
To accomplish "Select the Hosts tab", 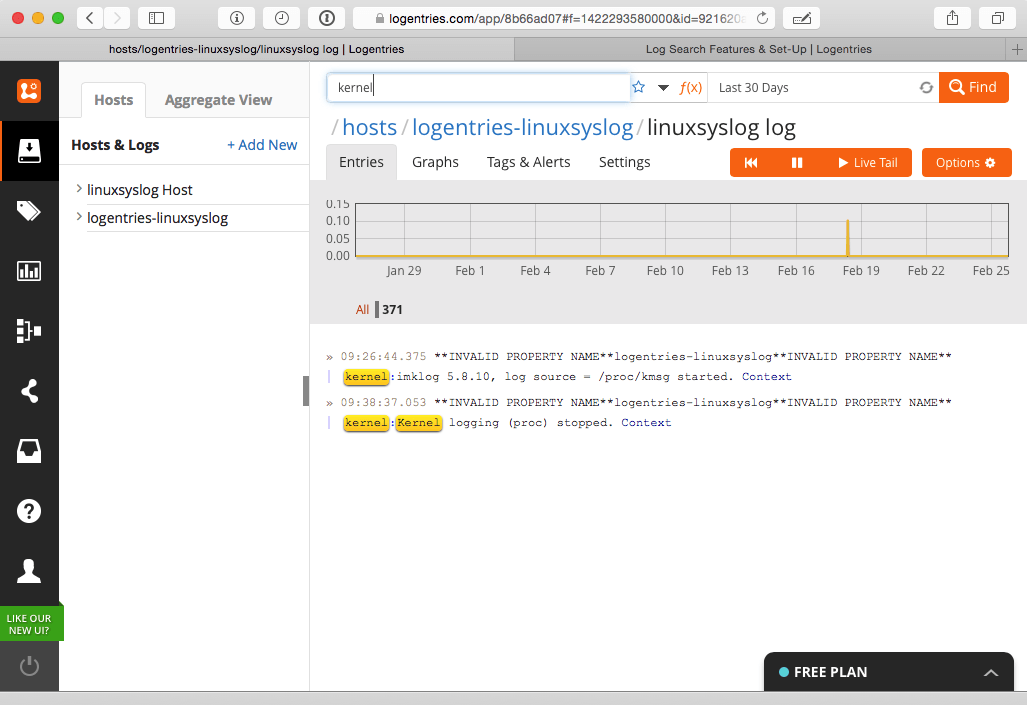I will (x=113, y=100).
